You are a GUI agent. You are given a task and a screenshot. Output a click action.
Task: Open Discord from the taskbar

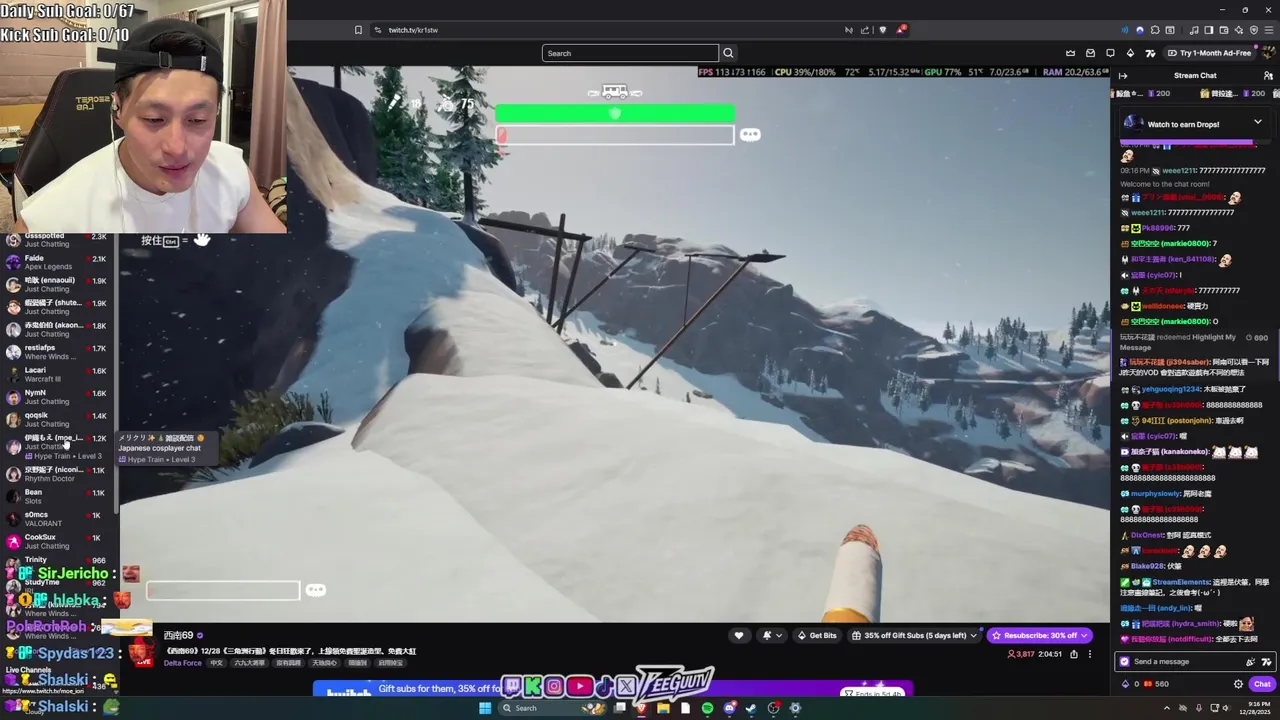point(729,708)
